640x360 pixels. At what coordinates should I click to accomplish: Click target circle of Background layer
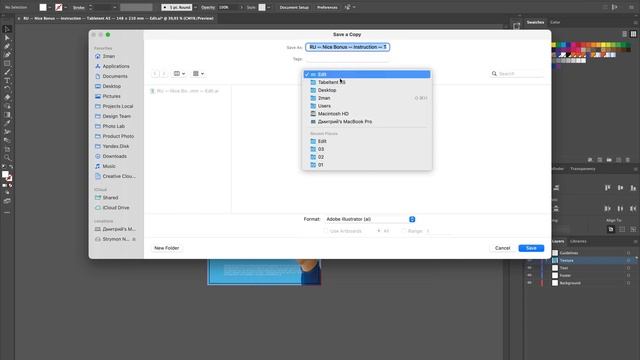click(x=629, y=283)
